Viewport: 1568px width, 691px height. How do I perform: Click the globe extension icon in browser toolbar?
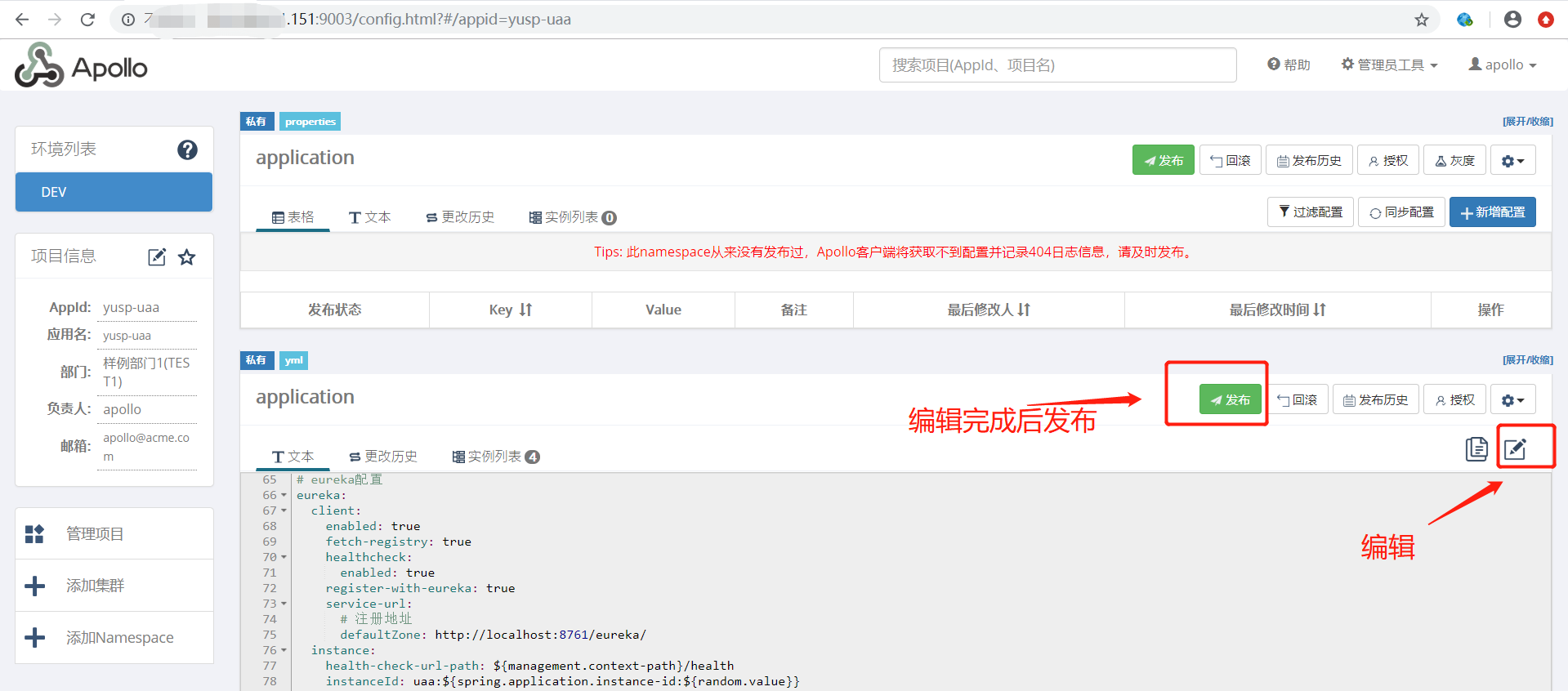coord(1465,20)
